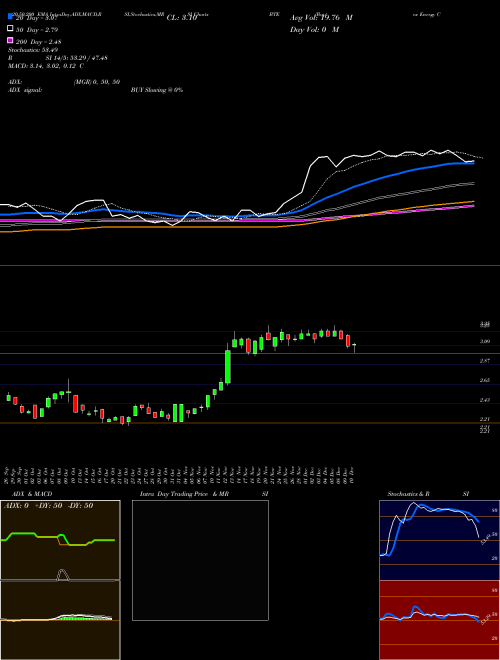Click the 'Avg Vol: 19.76 M' text

[321, 18]
